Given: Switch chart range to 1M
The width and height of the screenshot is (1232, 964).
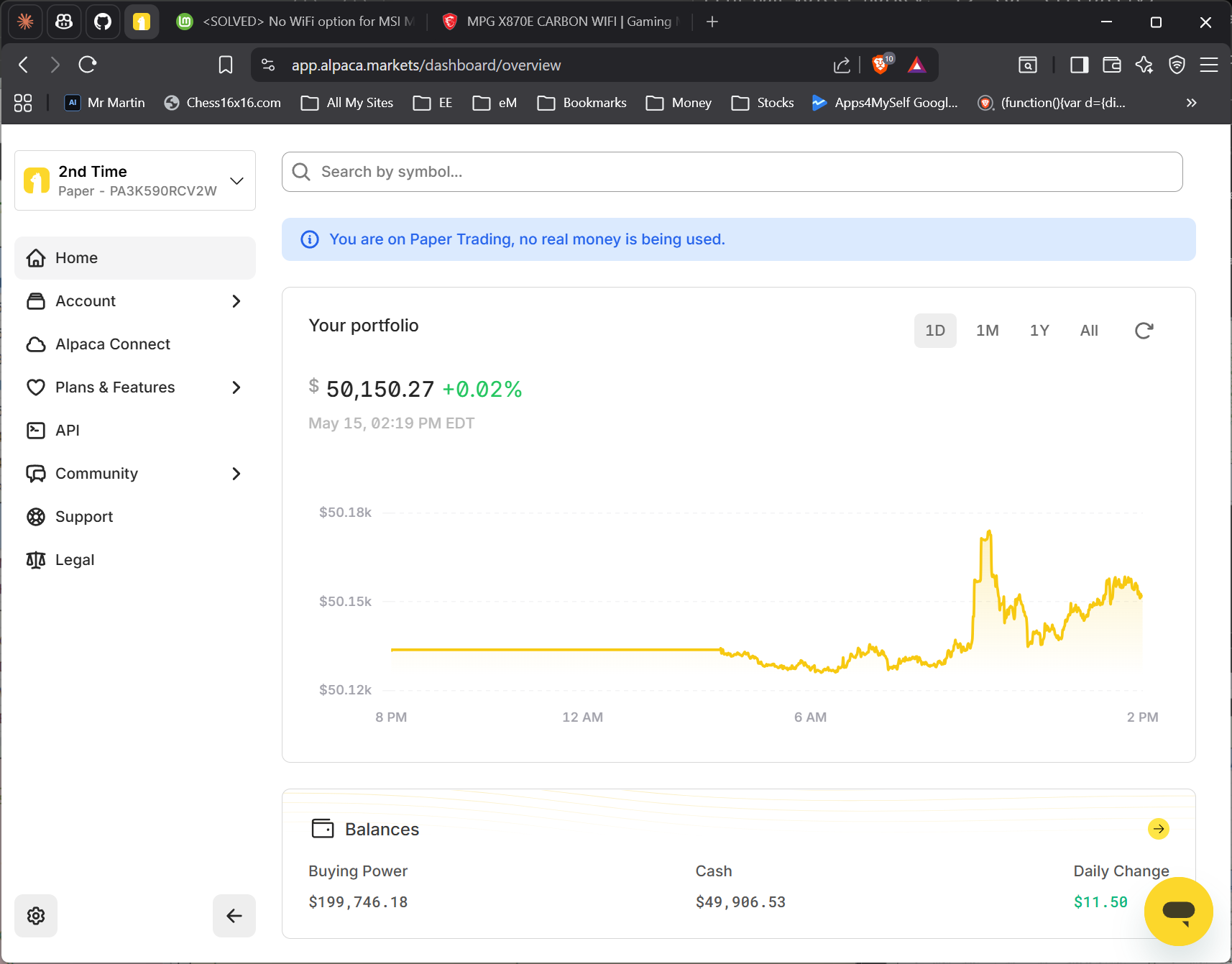Looking at the screenshot, I should pyautogui.click(x=988, y=331).
